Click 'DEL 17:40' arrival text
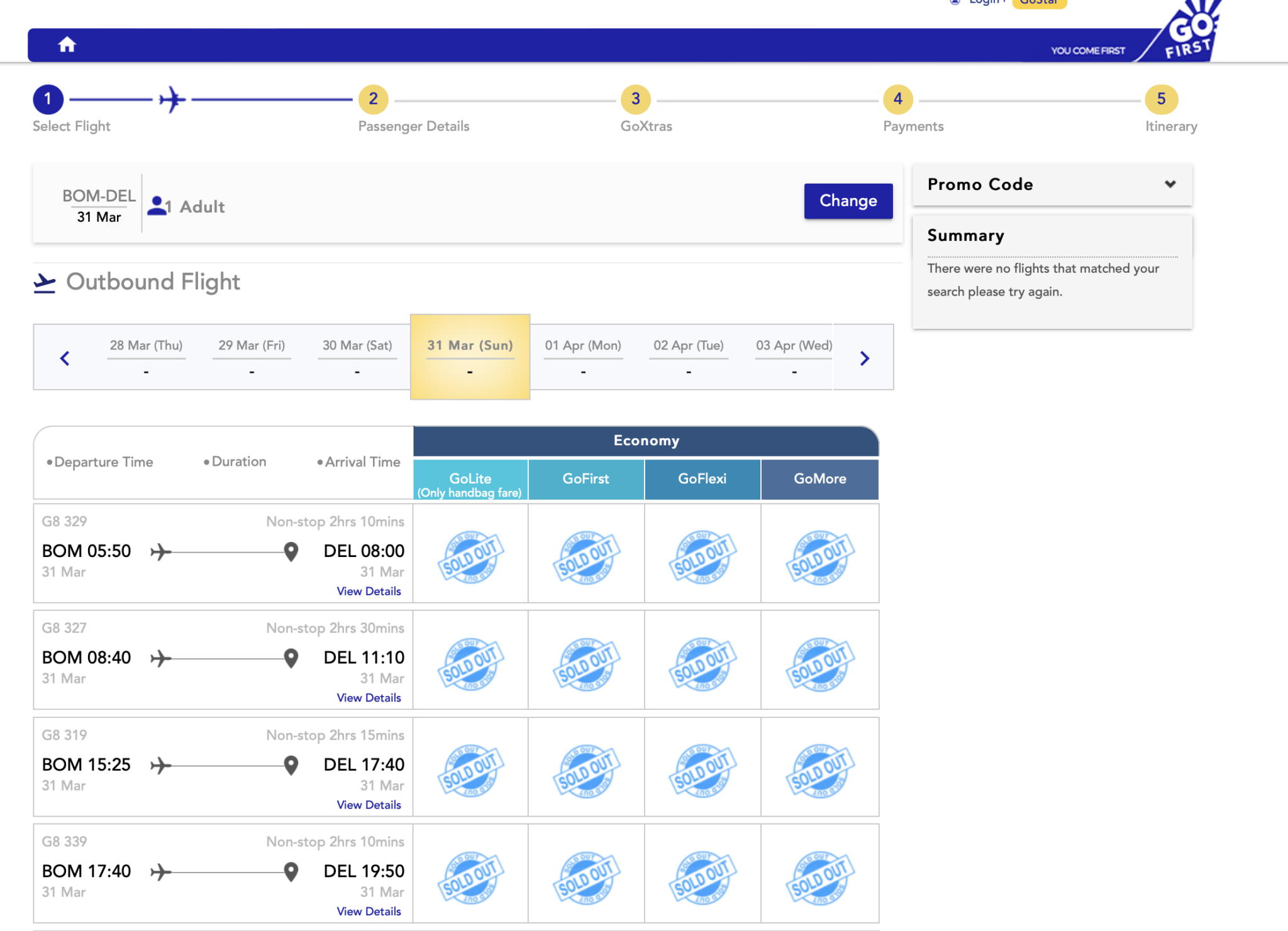The width and height of the screenshot is (1288, 931). (364, 765)
